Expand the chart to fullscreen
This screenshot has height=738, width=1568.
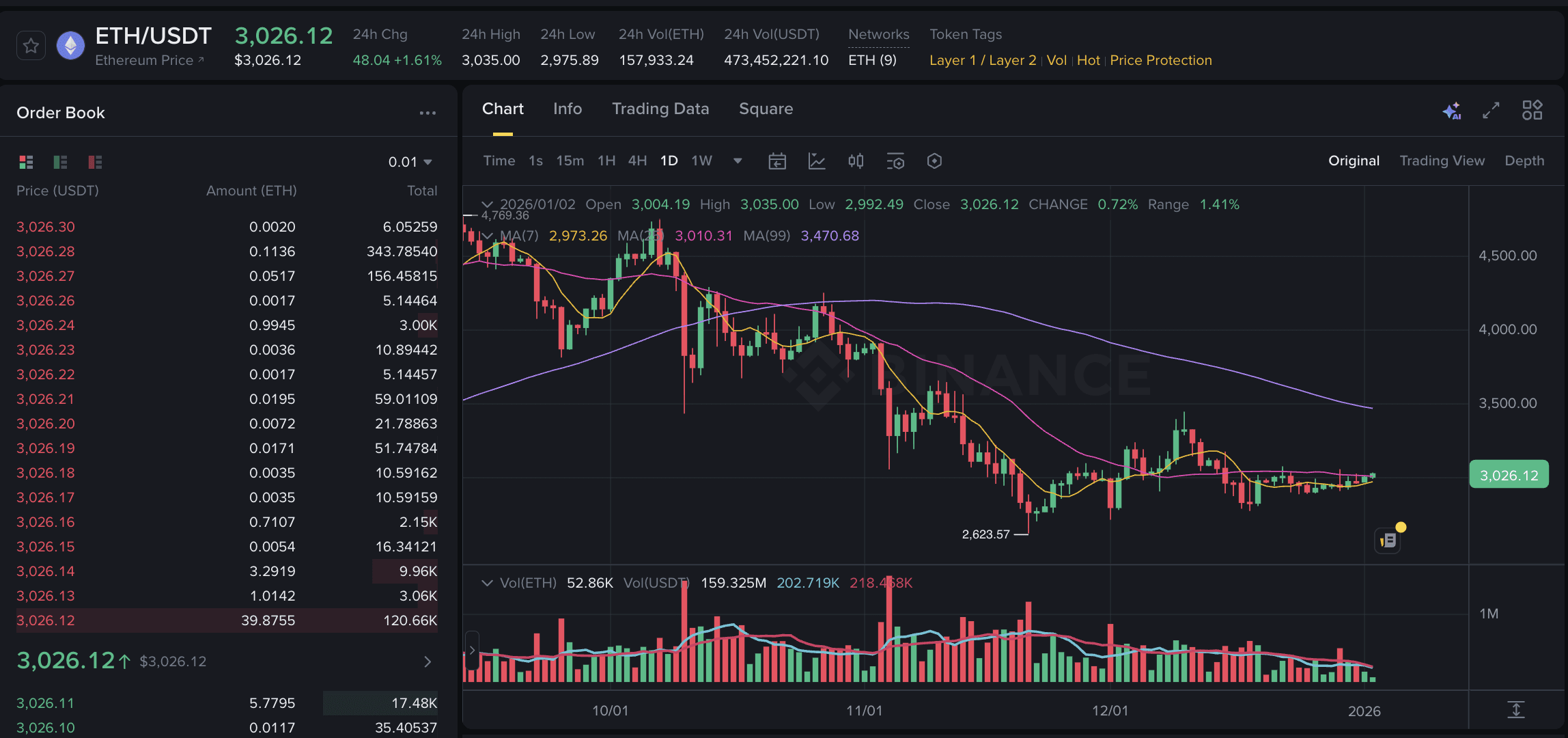pos(1492,110)
